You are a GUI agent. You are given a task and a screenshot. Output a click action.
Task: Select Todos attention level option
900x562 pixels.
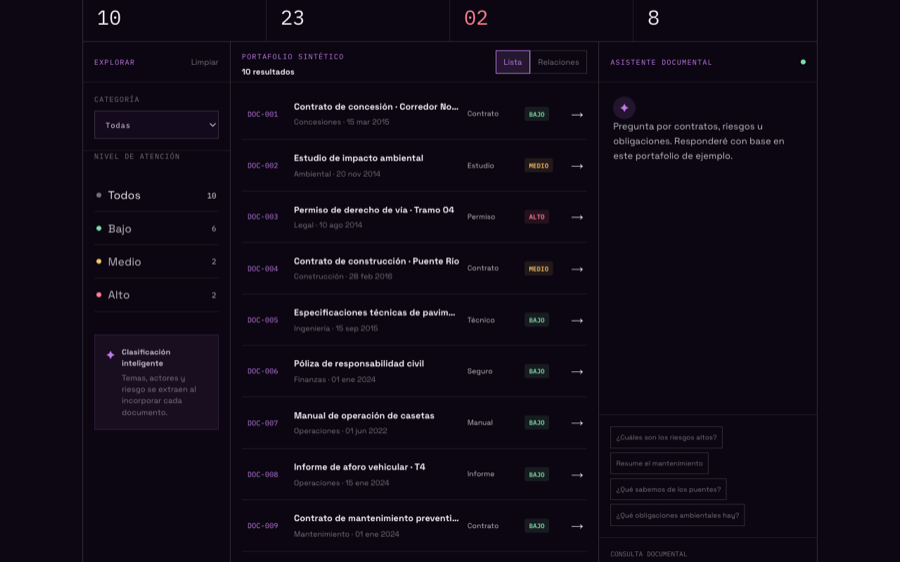(156, 195)
